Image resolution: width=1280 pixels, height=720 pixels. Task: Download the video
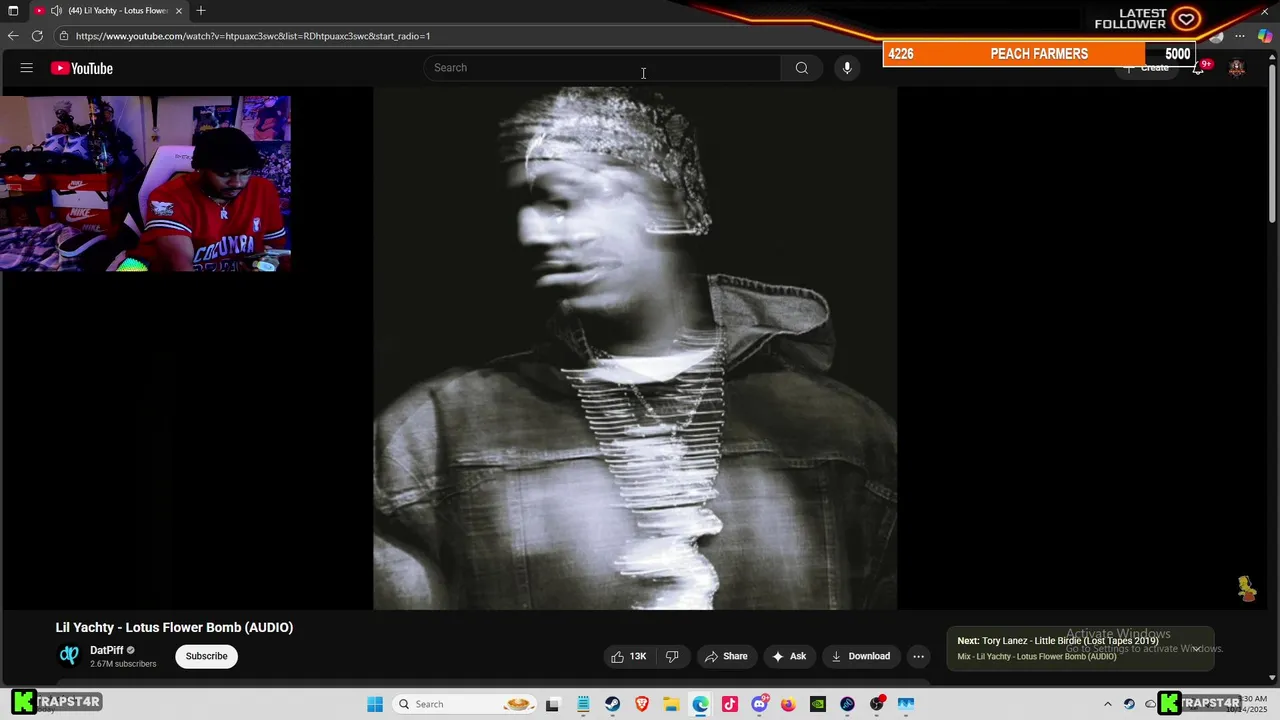860,656
